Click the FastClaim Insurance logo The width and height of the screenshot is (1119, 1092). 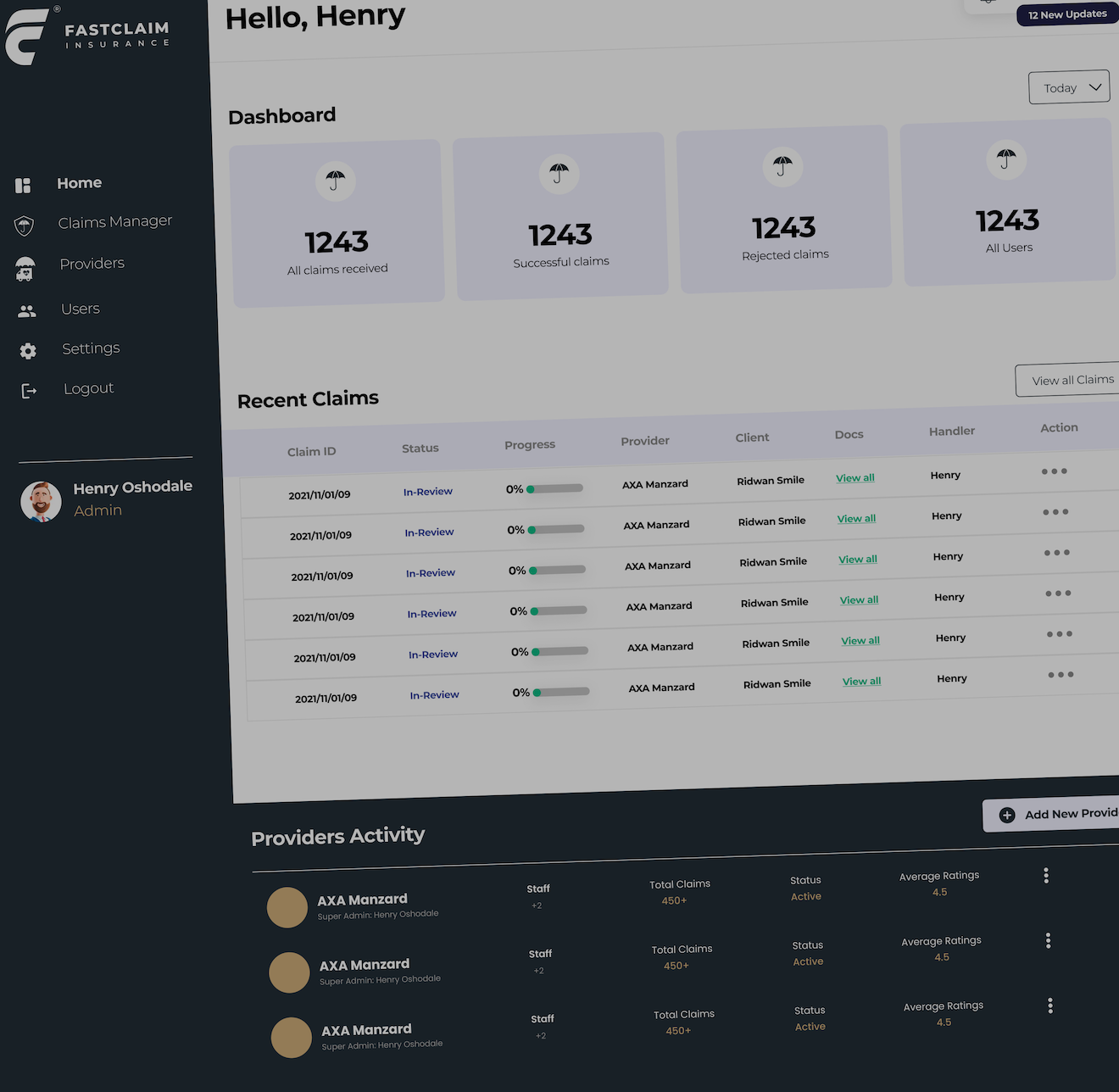coord(87,36)
